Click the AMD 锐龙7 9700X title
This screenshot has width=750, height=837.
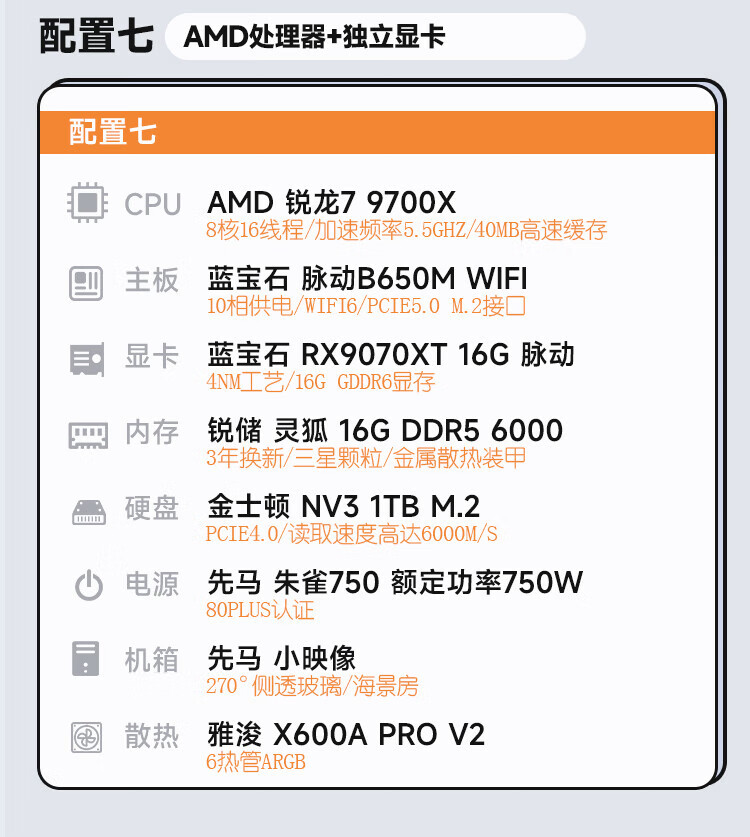coord(331,202)
